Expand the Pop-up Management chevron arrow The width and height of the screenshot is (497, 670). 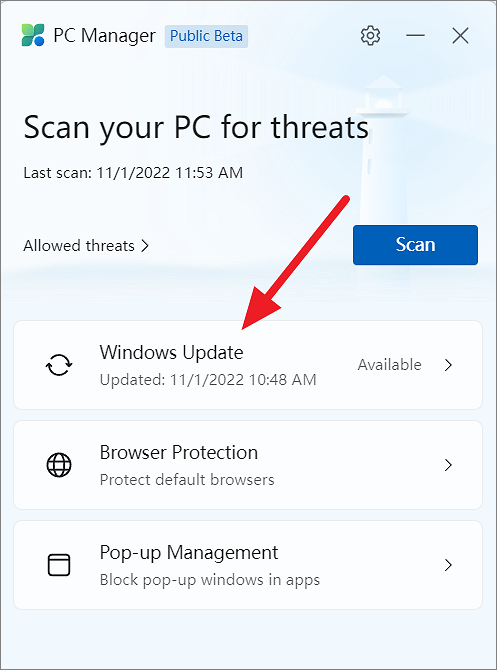pos(448,565)
